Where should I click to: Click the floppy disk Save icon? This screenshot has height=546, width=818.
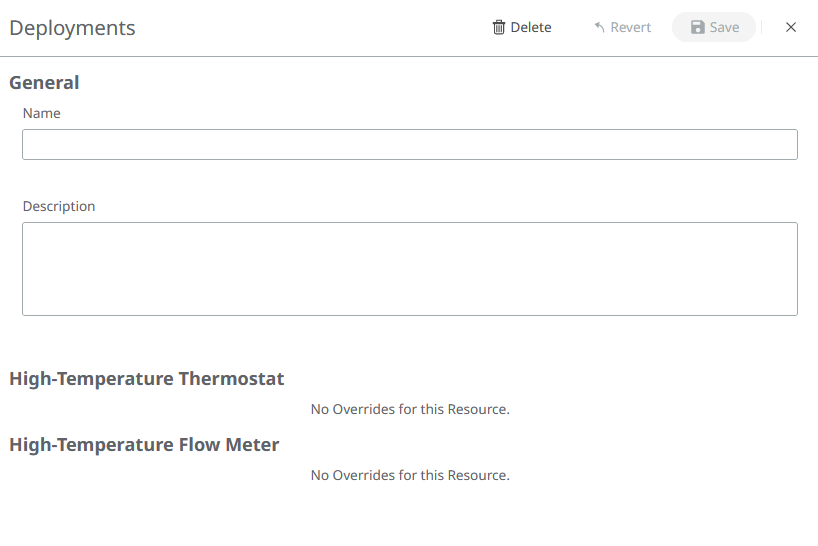[x=698, y=28]
